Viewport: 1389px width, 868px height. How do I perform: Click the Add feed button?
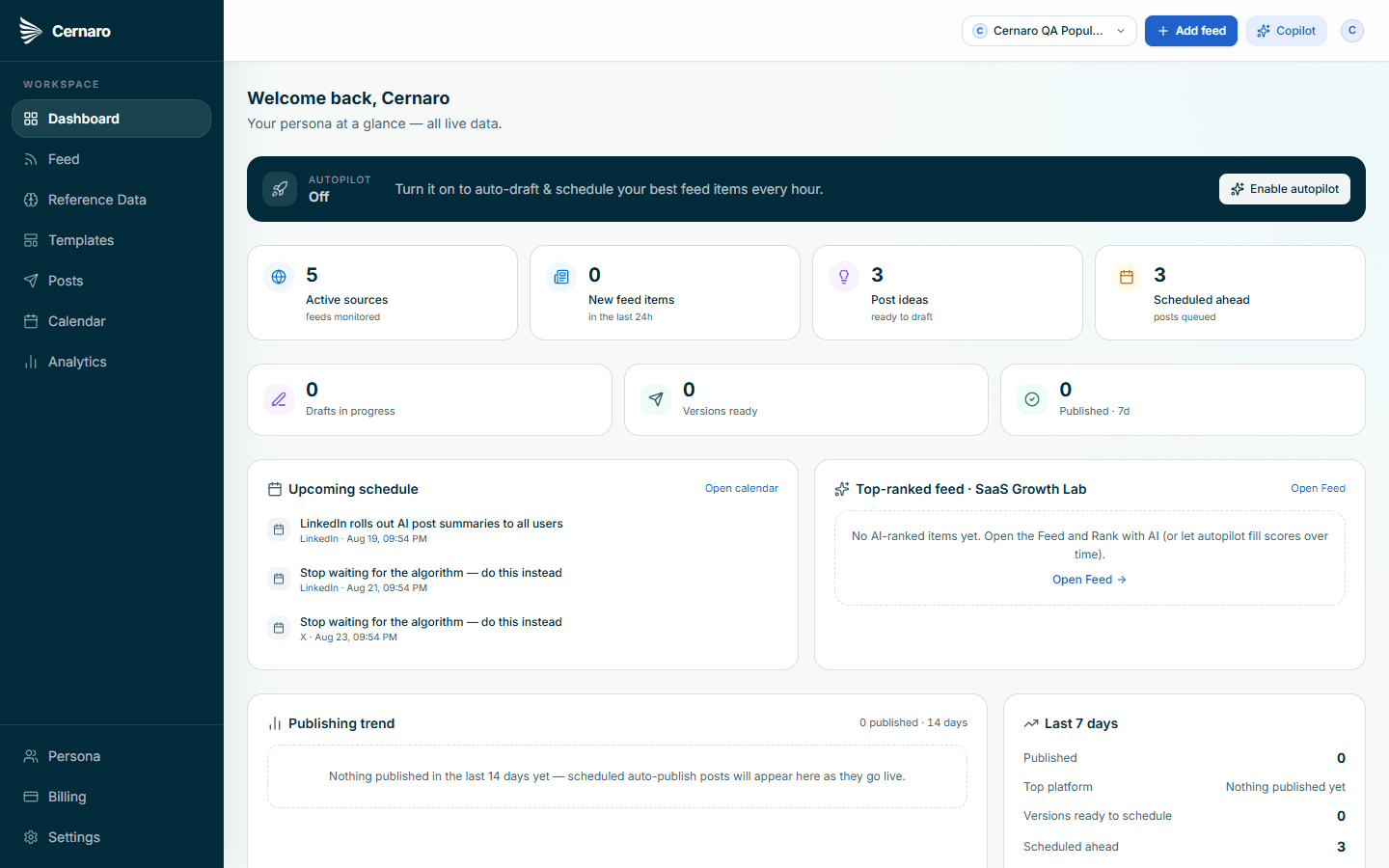tap(1190, 31)
